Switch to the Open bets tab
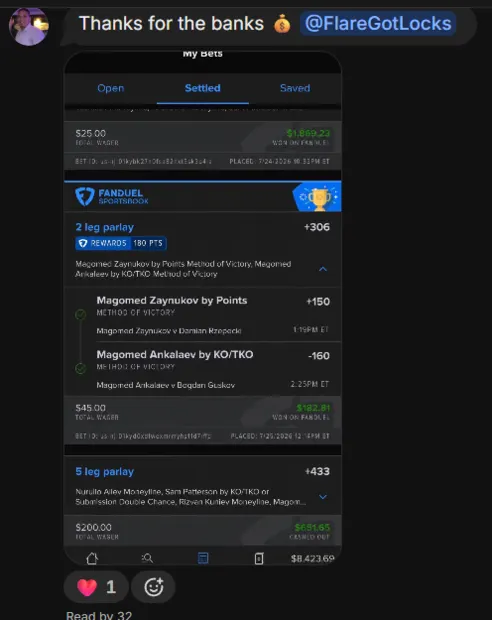The image size is (492, 620). pos(111,88)
